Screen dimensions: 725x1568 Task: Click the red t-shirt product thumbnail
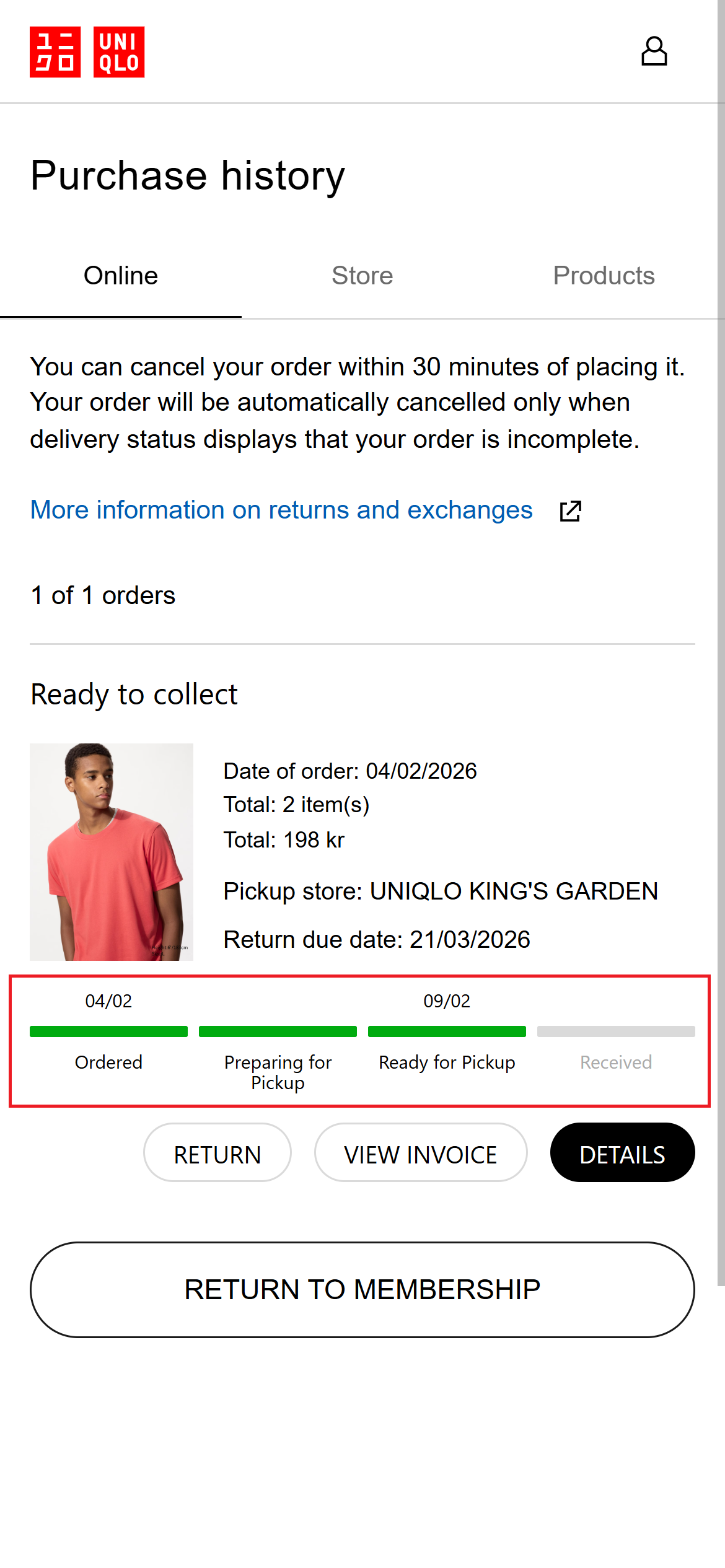point(112,852)
